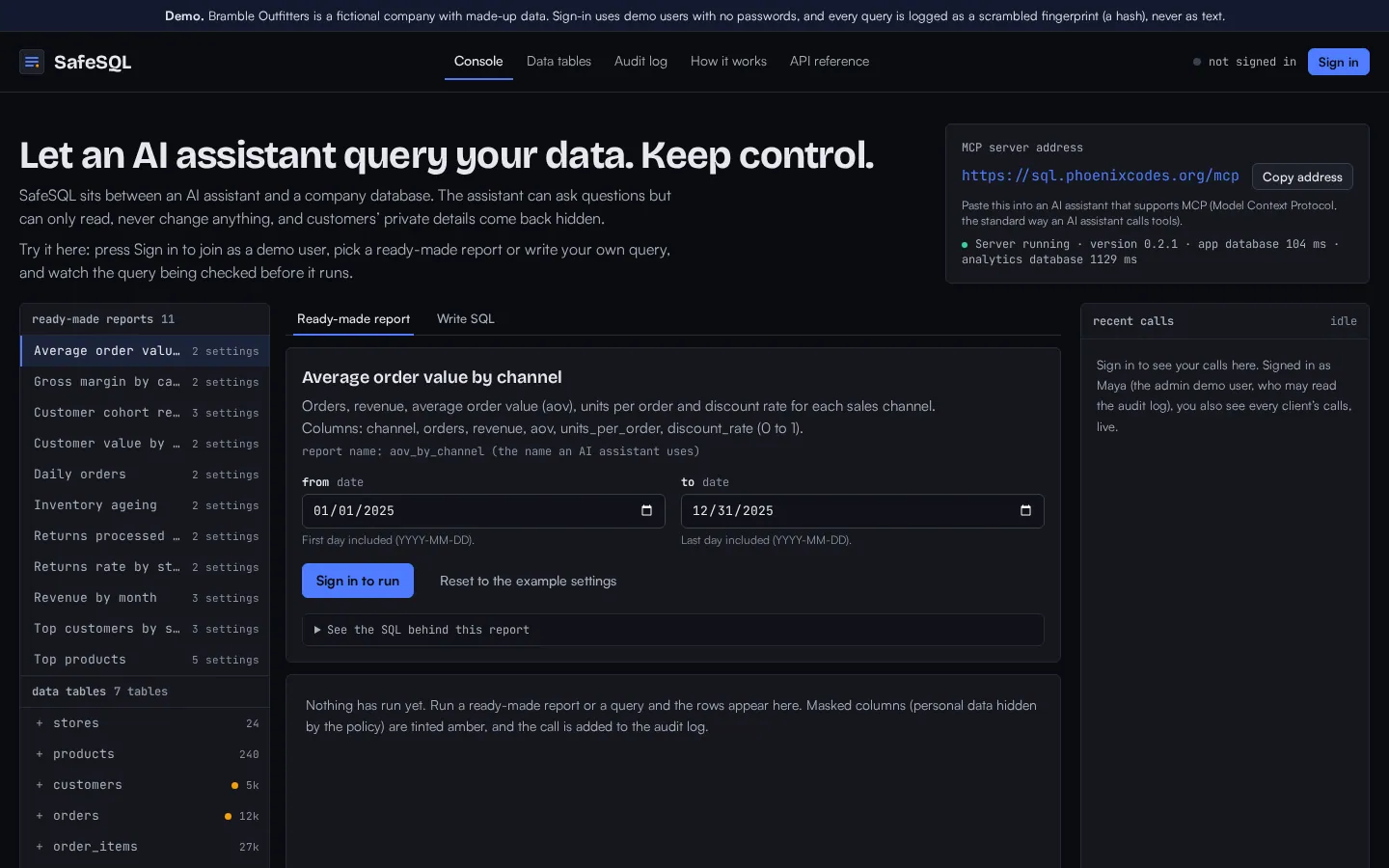Select the Revenue by month report

[x=145, y=598]
